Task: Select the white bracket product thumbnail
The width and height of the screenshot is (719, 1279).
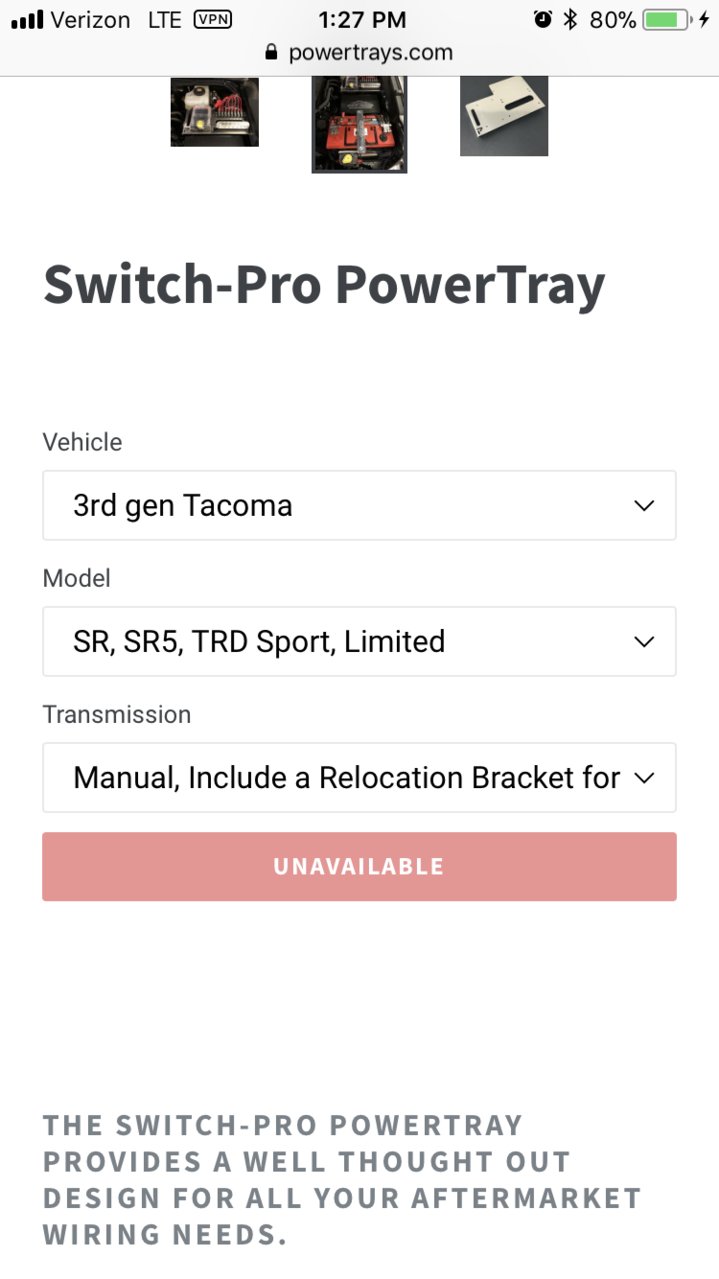Action: [x=504, y=116]
